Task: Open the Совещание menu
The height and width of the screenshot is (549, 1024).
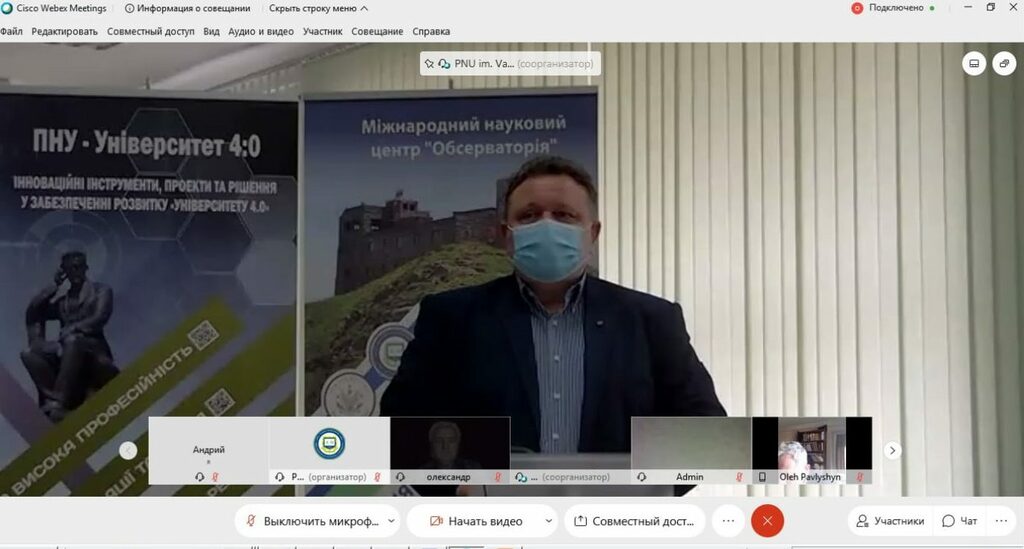Action: 376,31
